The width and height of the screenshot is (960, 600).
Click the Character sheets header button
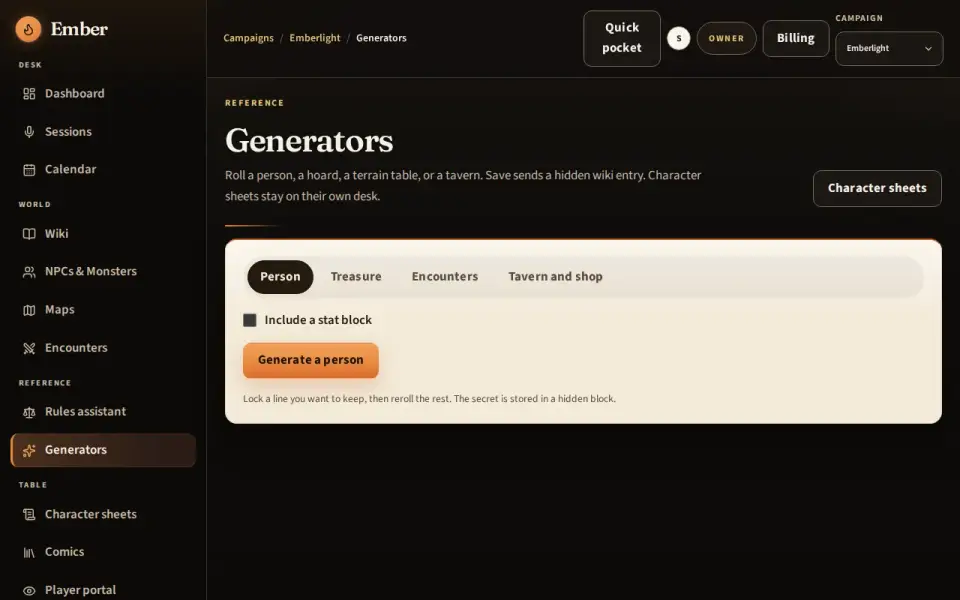click(x=877, y=189)
